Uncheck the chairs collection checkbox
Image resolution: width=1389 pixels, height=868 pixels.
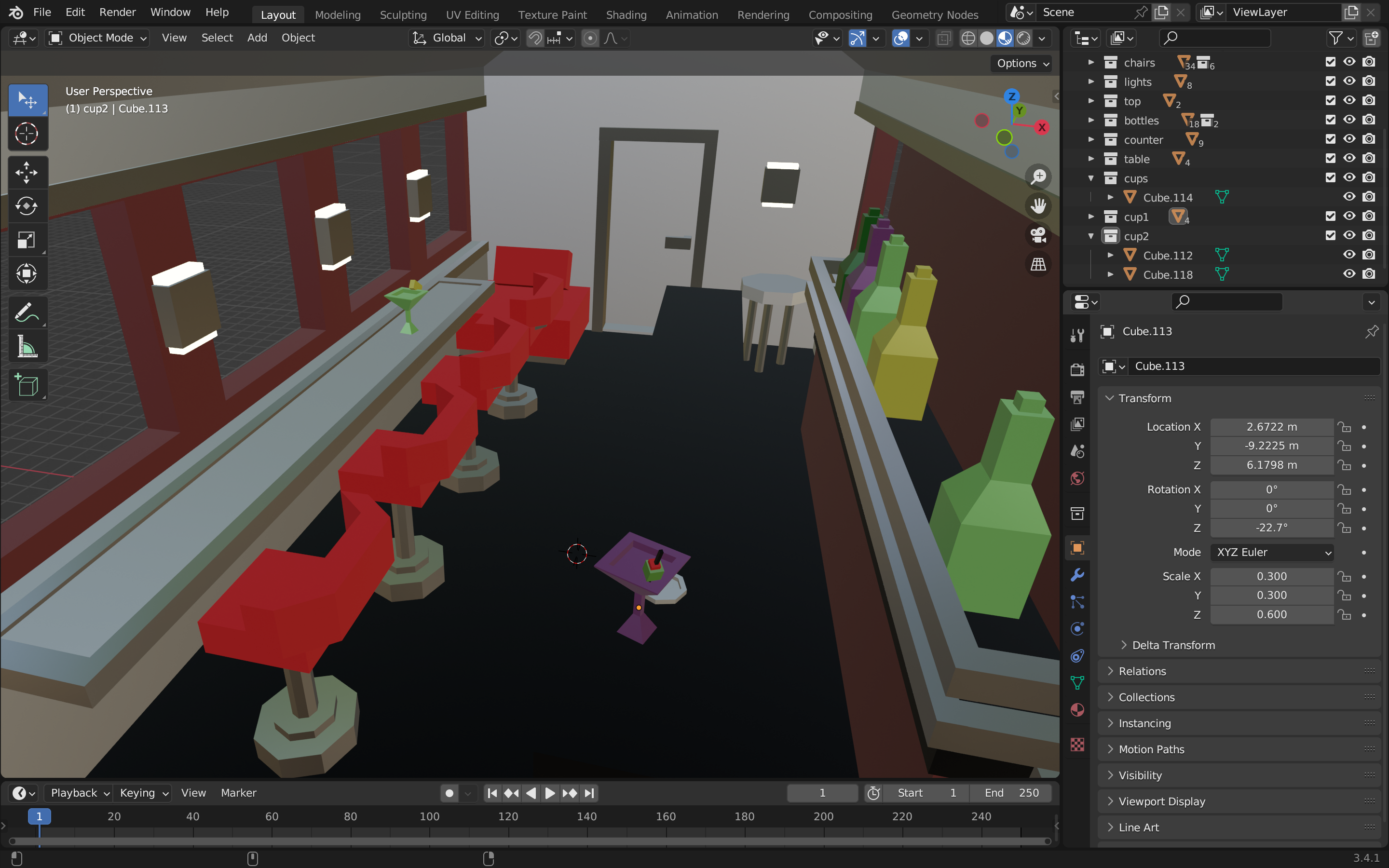pos(1331,62)
